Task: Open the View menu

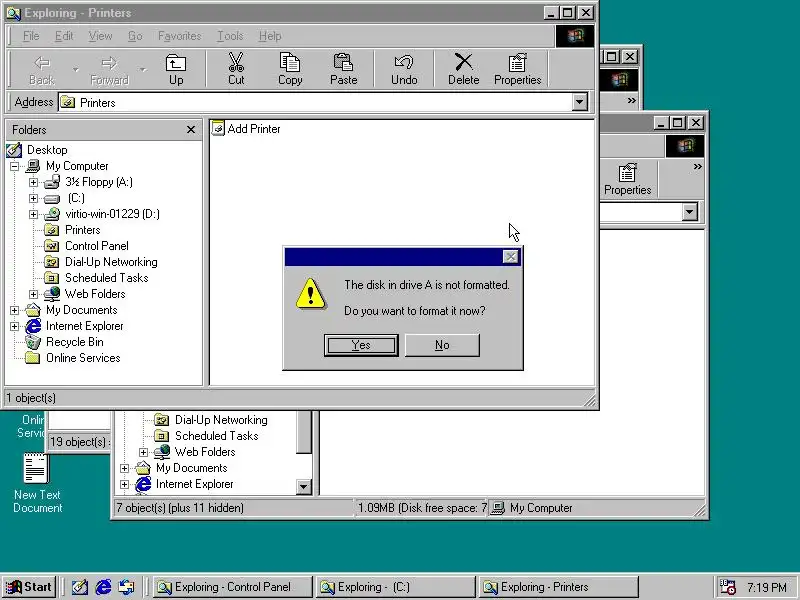Action: [x=100, y=36]
